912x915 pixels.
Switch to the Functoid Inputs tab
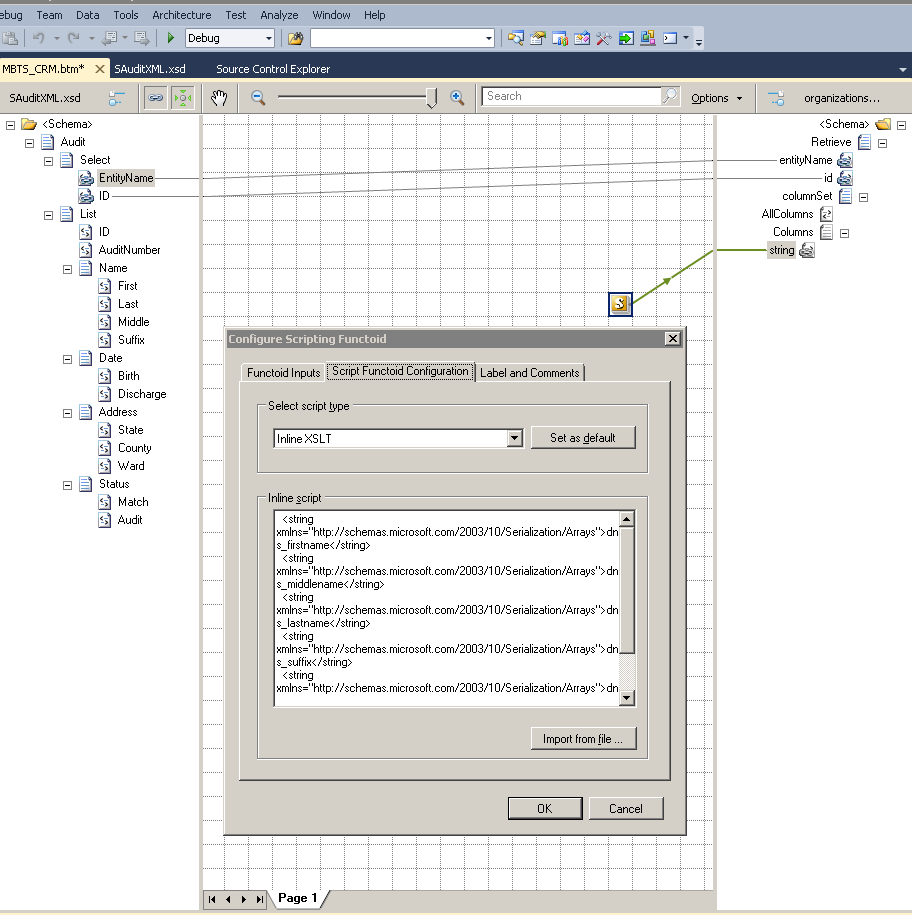pos(284,373)
